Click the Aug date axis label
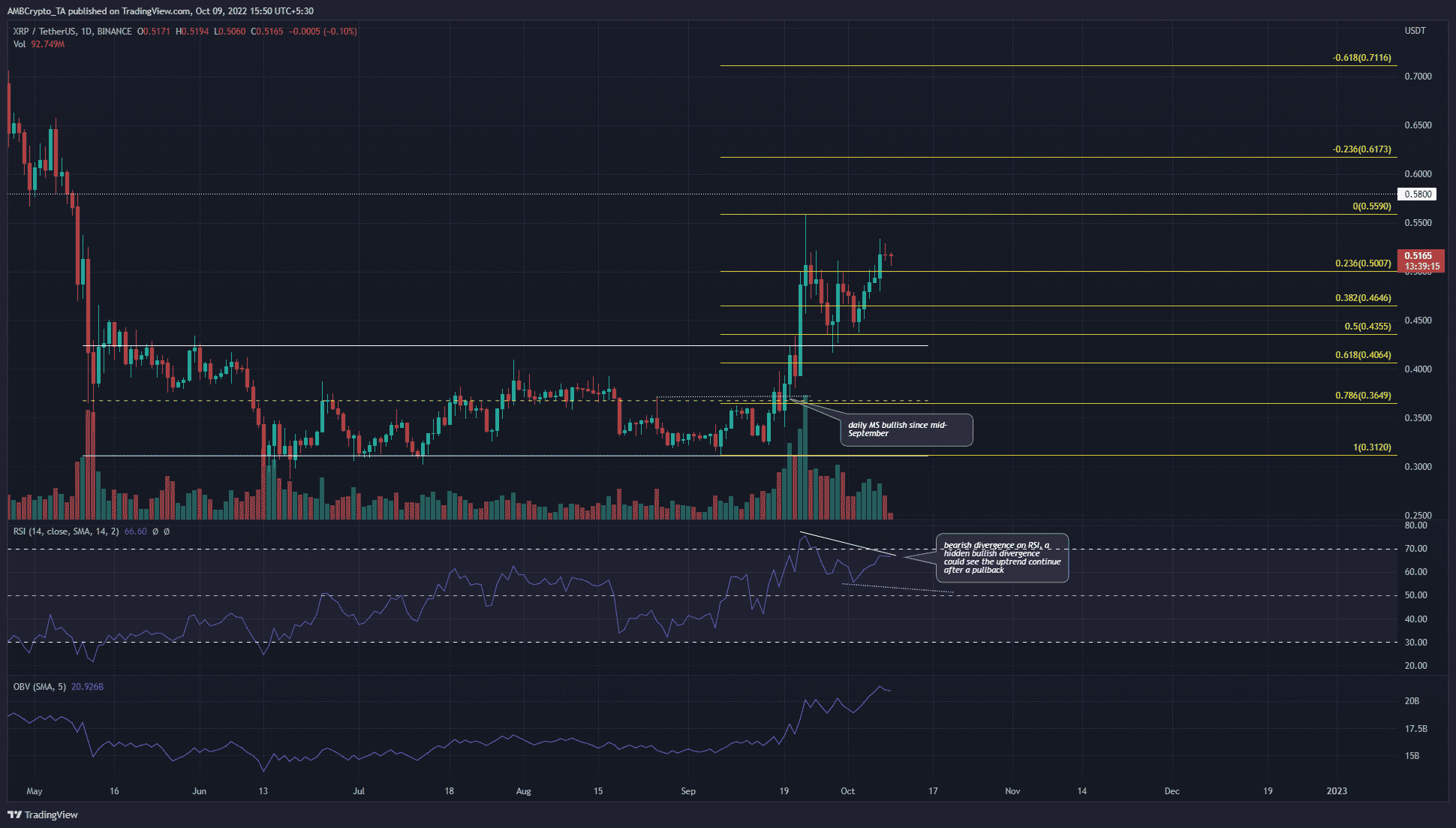Image resolution: width=1456 pixels, height=828 pixels. 524,791
